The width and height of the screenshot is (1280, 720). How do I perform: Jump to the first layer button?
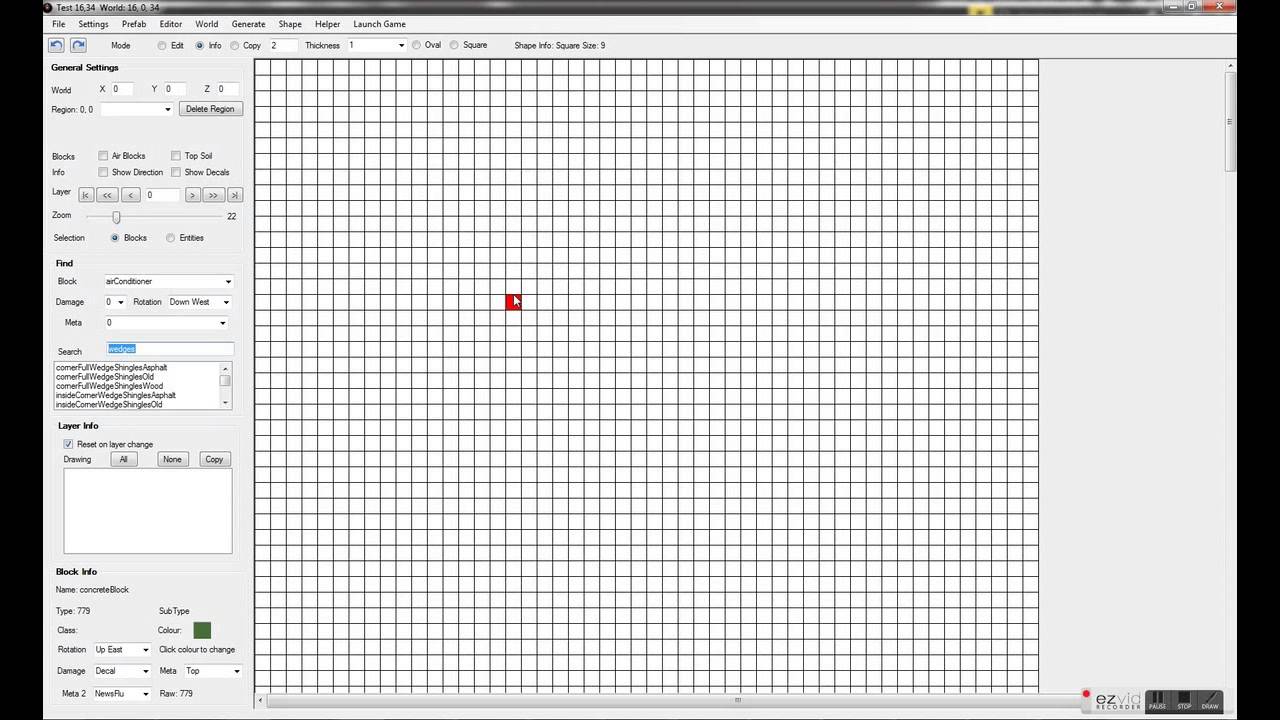pos(86,195)
